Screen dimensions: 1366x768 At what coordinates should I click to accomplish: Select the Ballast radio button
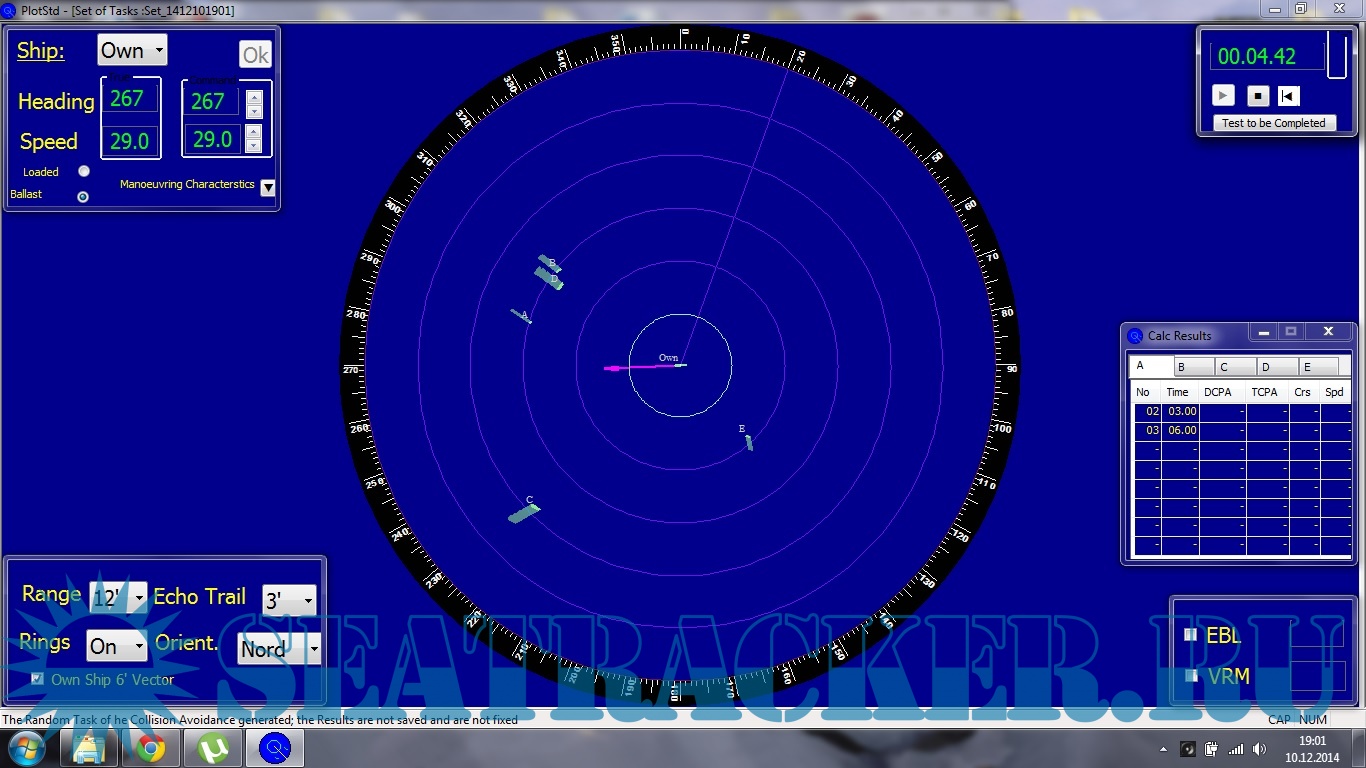pos(83,196)
